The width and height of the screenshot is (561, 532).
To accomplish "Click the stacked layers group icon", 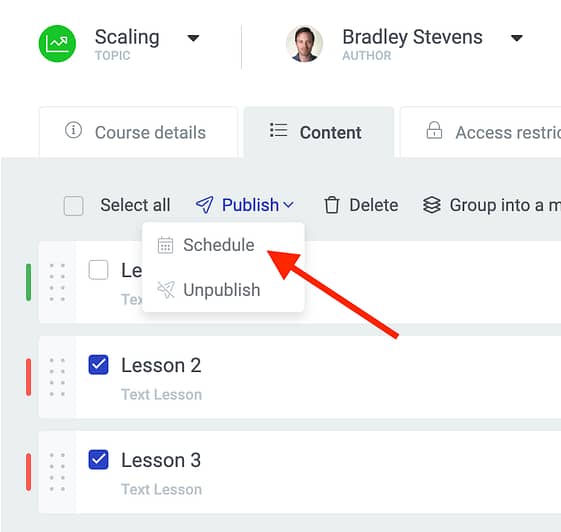I will [x=431, y=205].
